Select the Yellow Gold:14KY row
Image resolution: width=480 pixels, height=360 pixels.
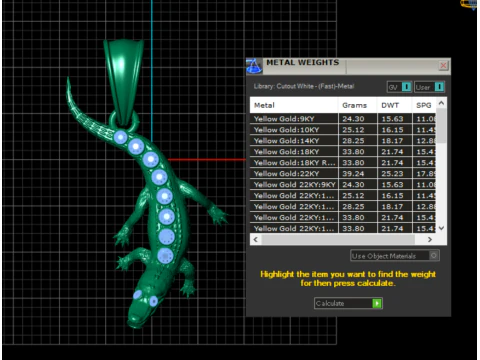click(343, 141)
